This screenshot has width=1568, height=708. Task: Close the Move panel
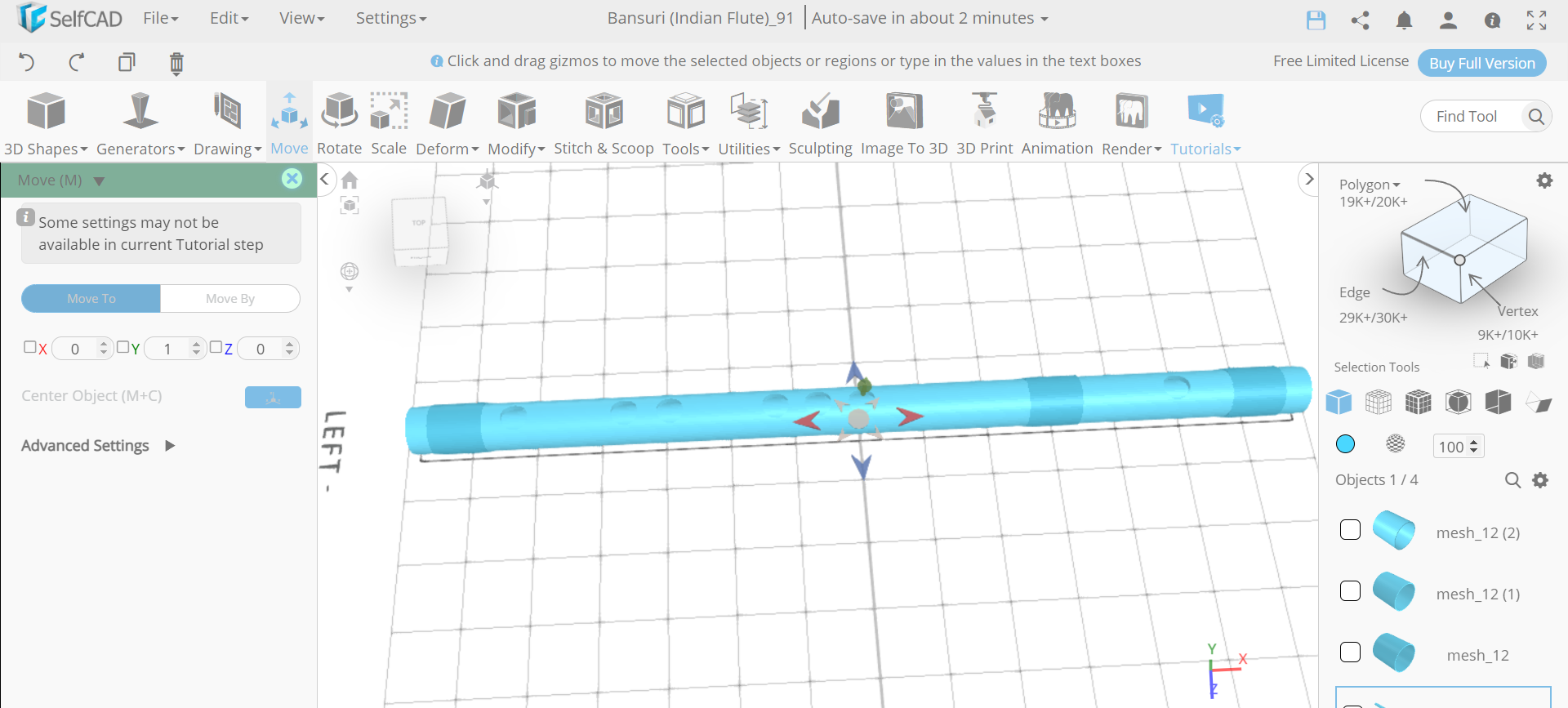pyautogui.click(x=292, y=179)
